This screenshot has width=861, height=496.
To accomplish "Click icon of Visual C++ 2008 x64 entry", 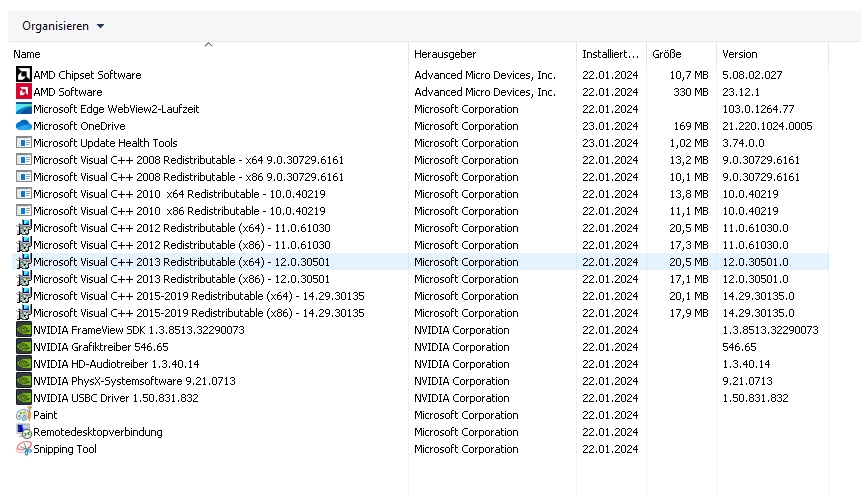I will (x=24, y=160).
